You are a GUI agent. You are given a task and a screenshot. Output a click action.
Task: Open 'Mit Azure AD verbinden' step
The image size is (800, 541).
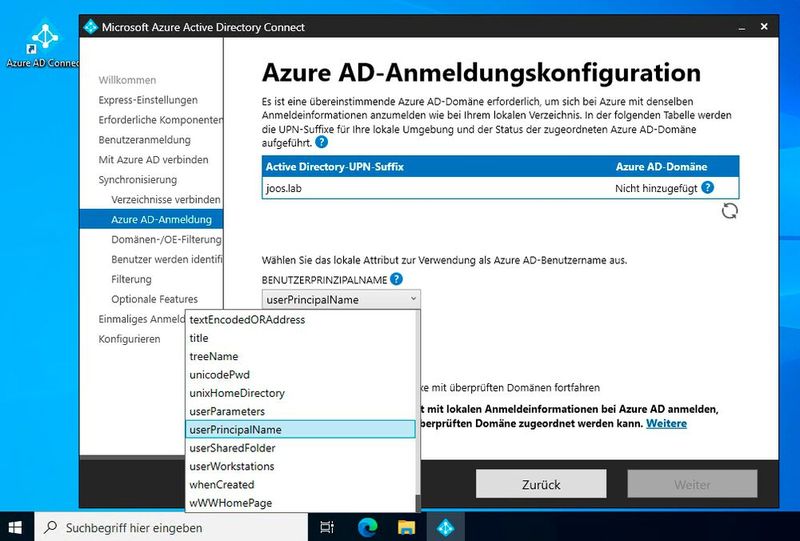click(153, 160)
